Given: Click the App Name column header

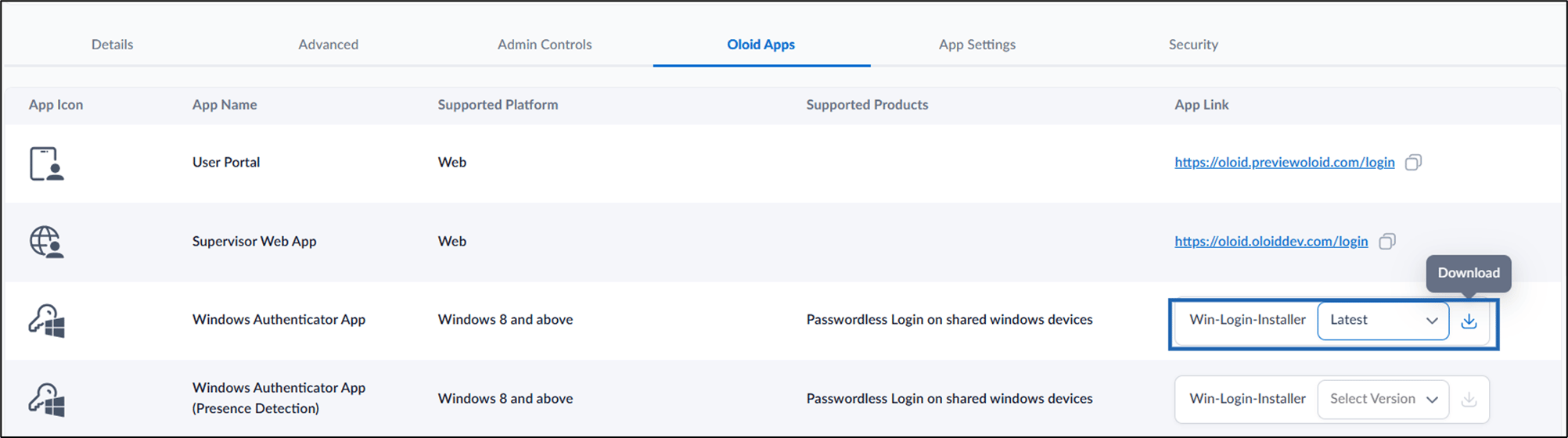Looking at the screenshot, I should coord(225,105).
